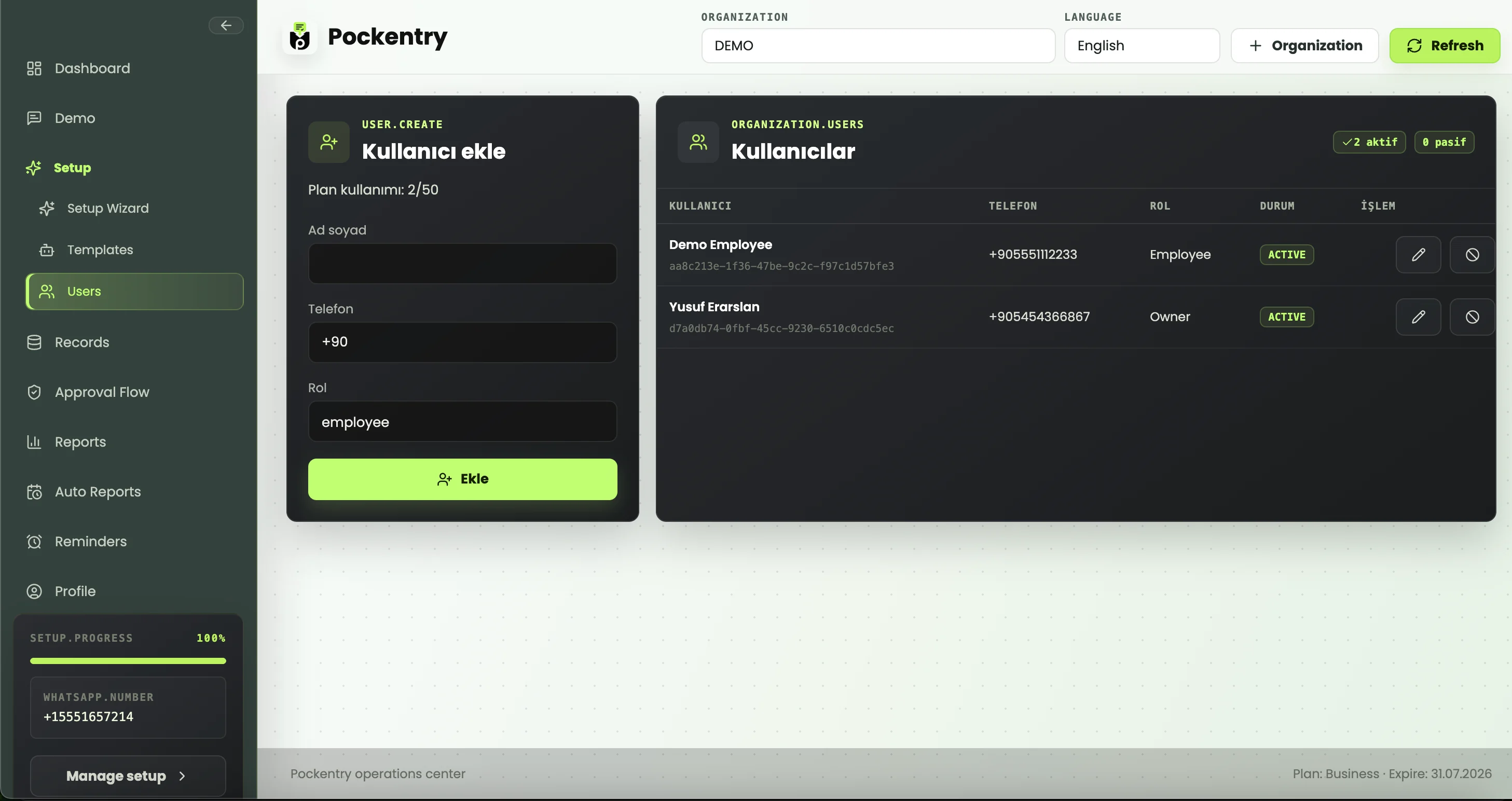Open the Templates page

(134, 250)
